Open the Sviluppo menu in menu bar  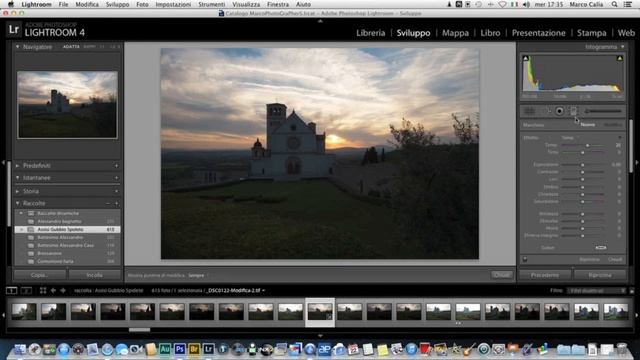point(118,4)
